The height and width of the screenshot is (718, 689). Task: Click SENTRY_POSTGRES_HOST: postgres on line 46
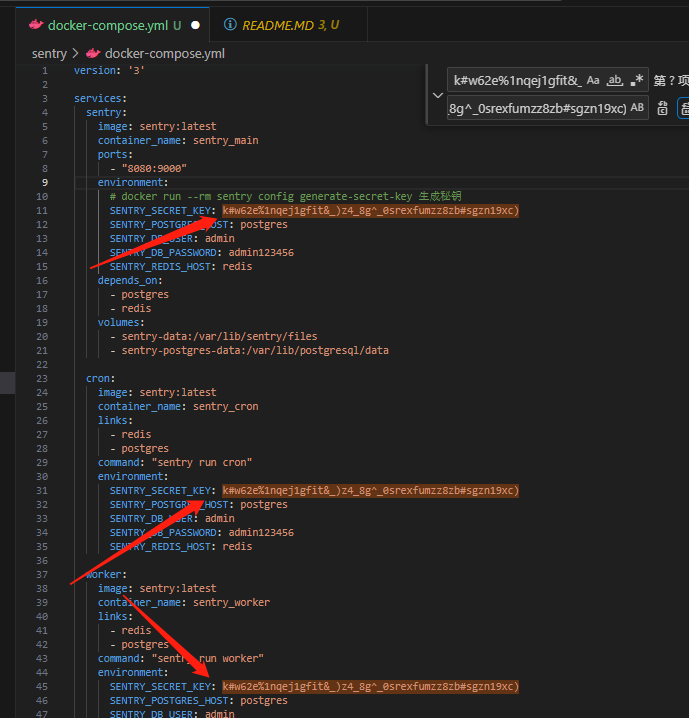coord(198,701)
